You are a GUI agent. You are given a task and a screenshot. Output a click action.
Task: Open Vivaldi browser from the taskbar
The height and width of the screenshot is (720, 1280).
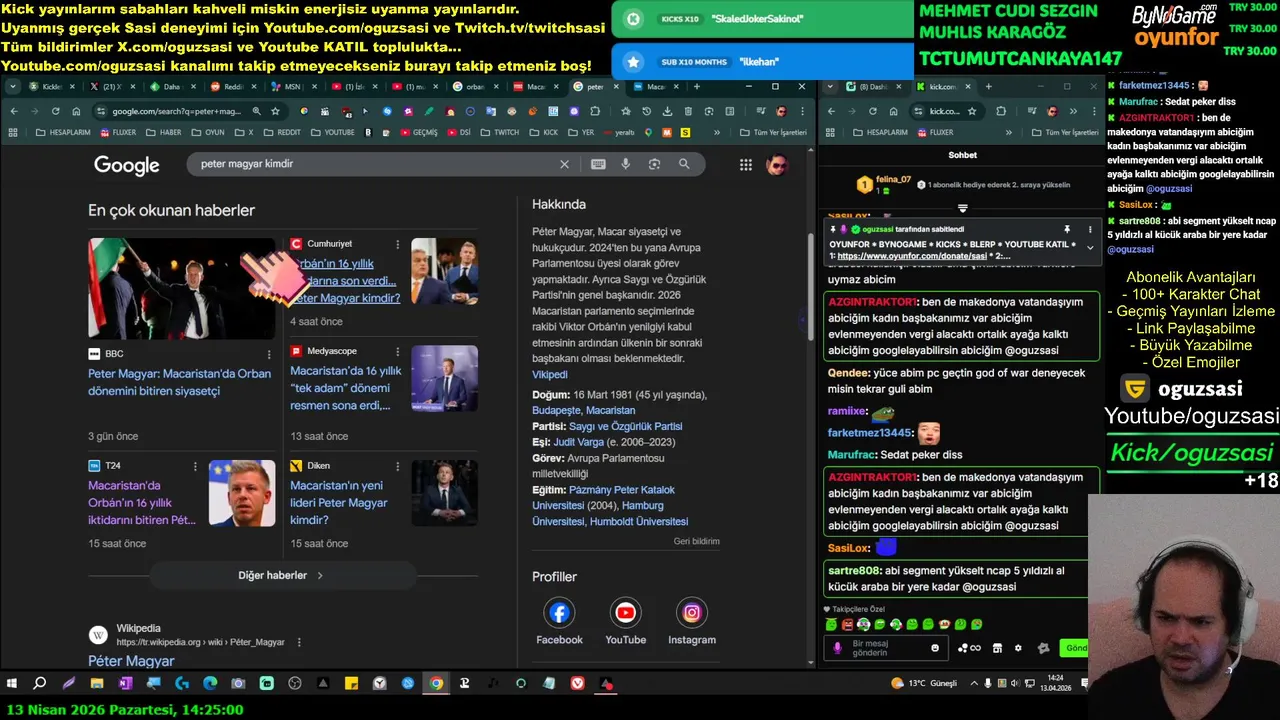(578, 684)
